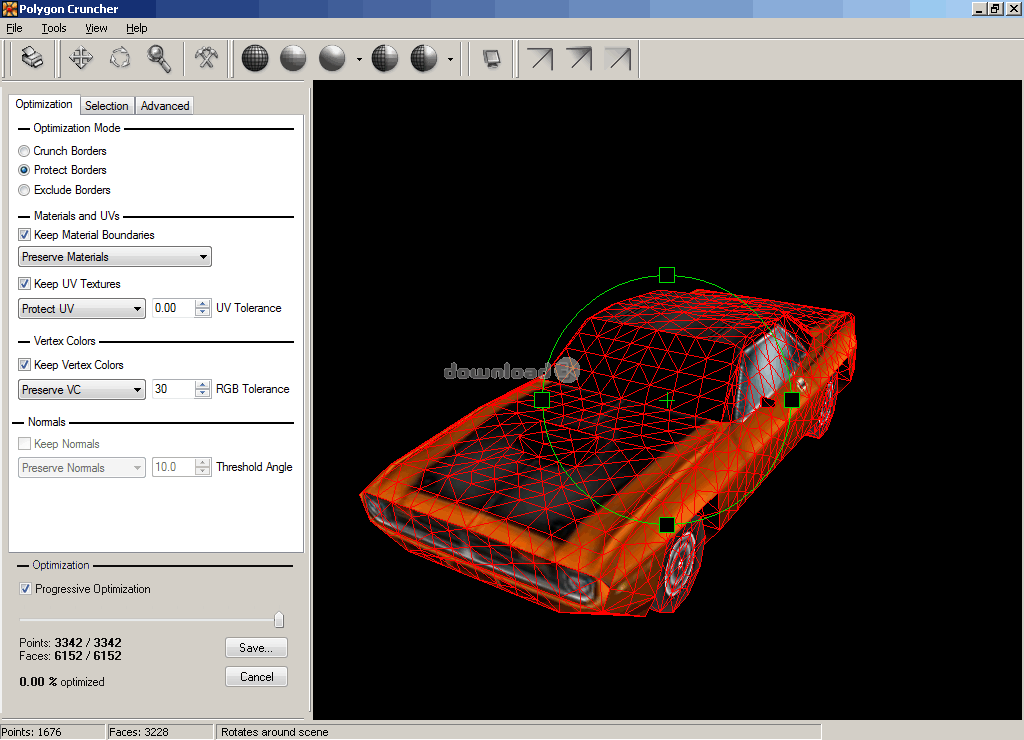Open the View menu
This screenshot has height=740, width=1024.
click(96, 28)
